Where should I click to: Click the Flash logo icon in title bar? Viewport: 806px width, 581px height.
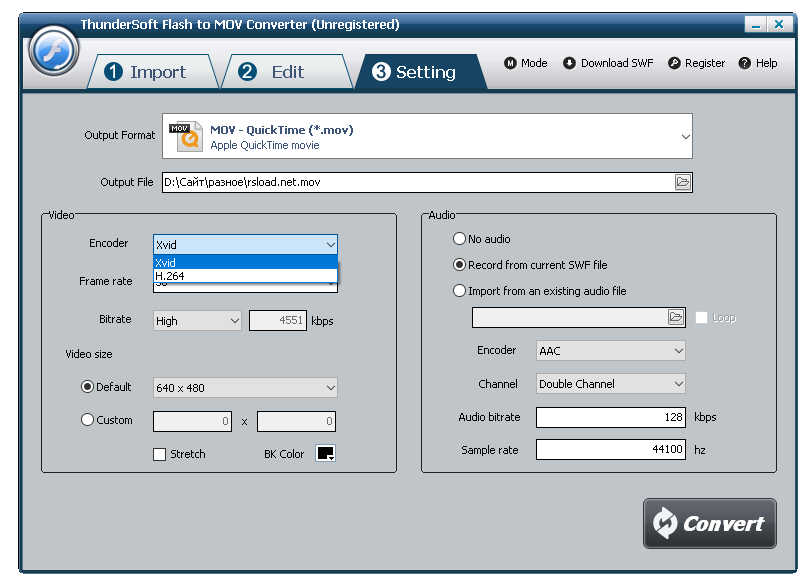tap(53, 51)
